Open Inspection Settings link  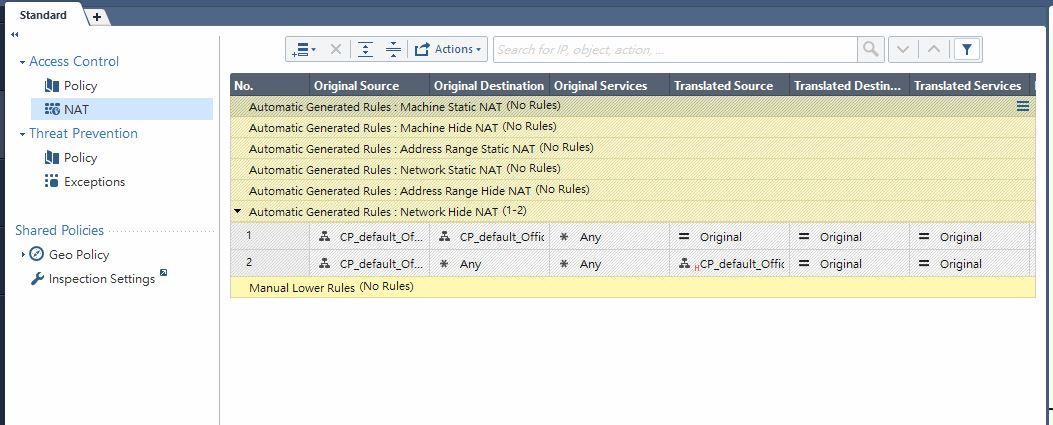[101, 279]
